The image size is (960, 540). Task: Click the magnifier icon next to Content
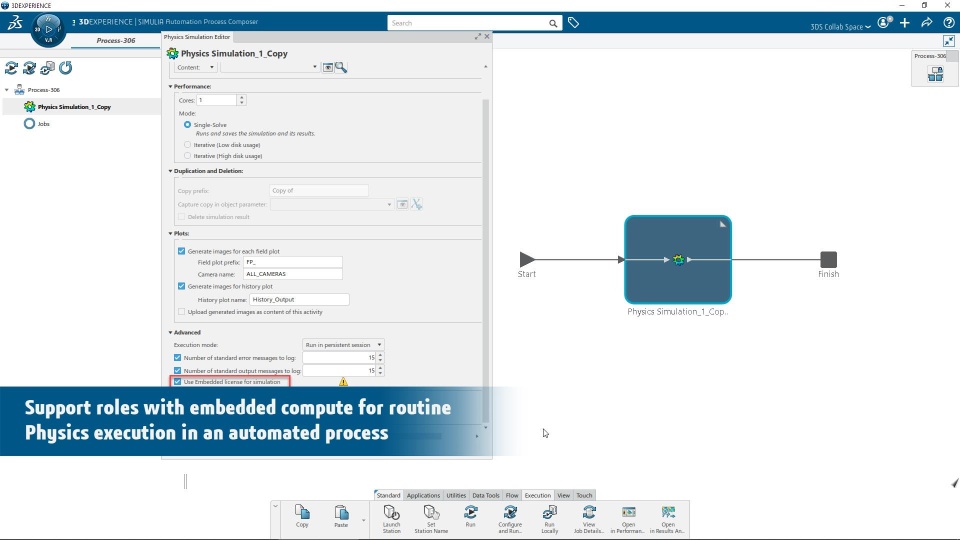click(x=341, y=67)
